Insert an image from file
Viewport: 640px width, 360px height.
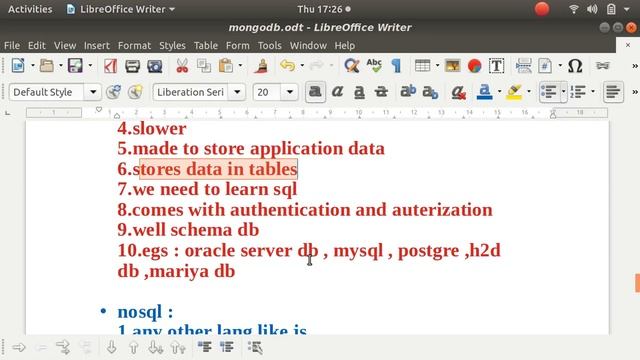[x=453, y=66]
